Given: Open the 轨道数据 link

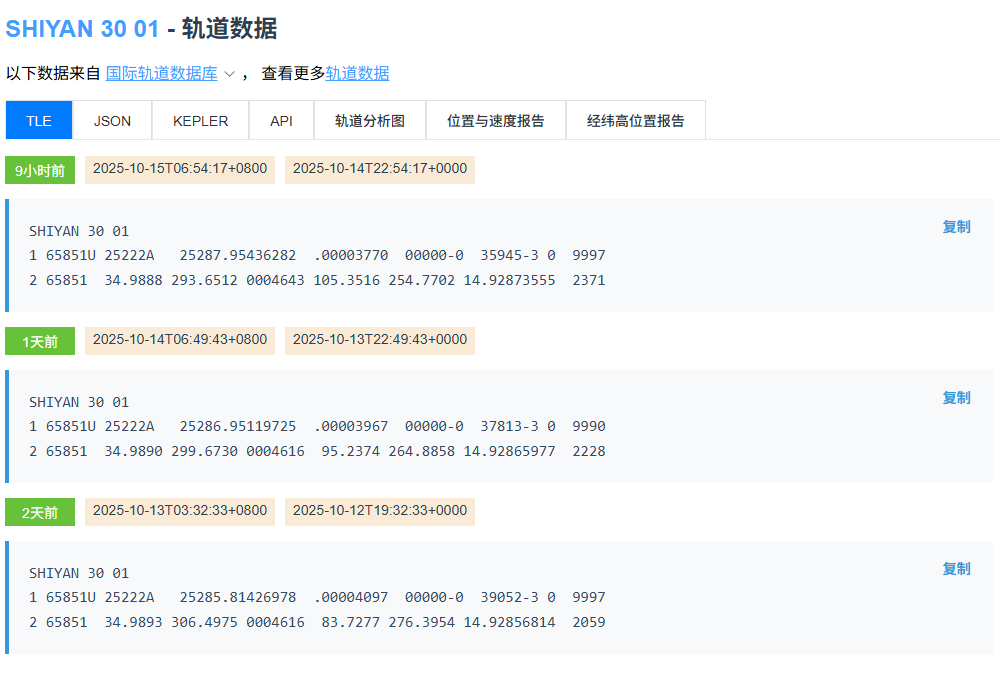Looking at the screenshot, I should 357,73.
